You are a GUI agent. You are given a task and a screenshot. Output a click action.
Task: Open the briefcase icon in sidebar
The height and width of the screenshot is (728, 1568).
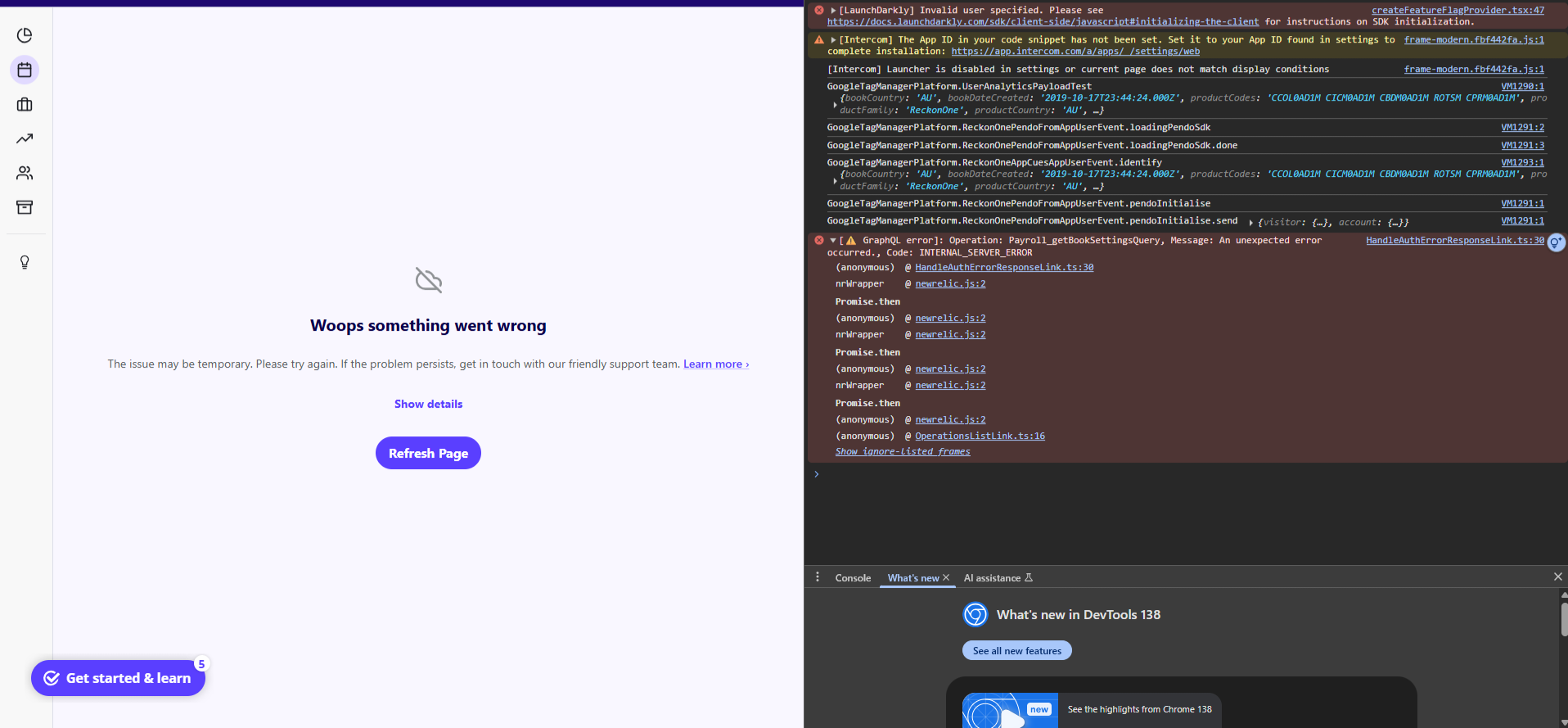click(x=25, y=104)
